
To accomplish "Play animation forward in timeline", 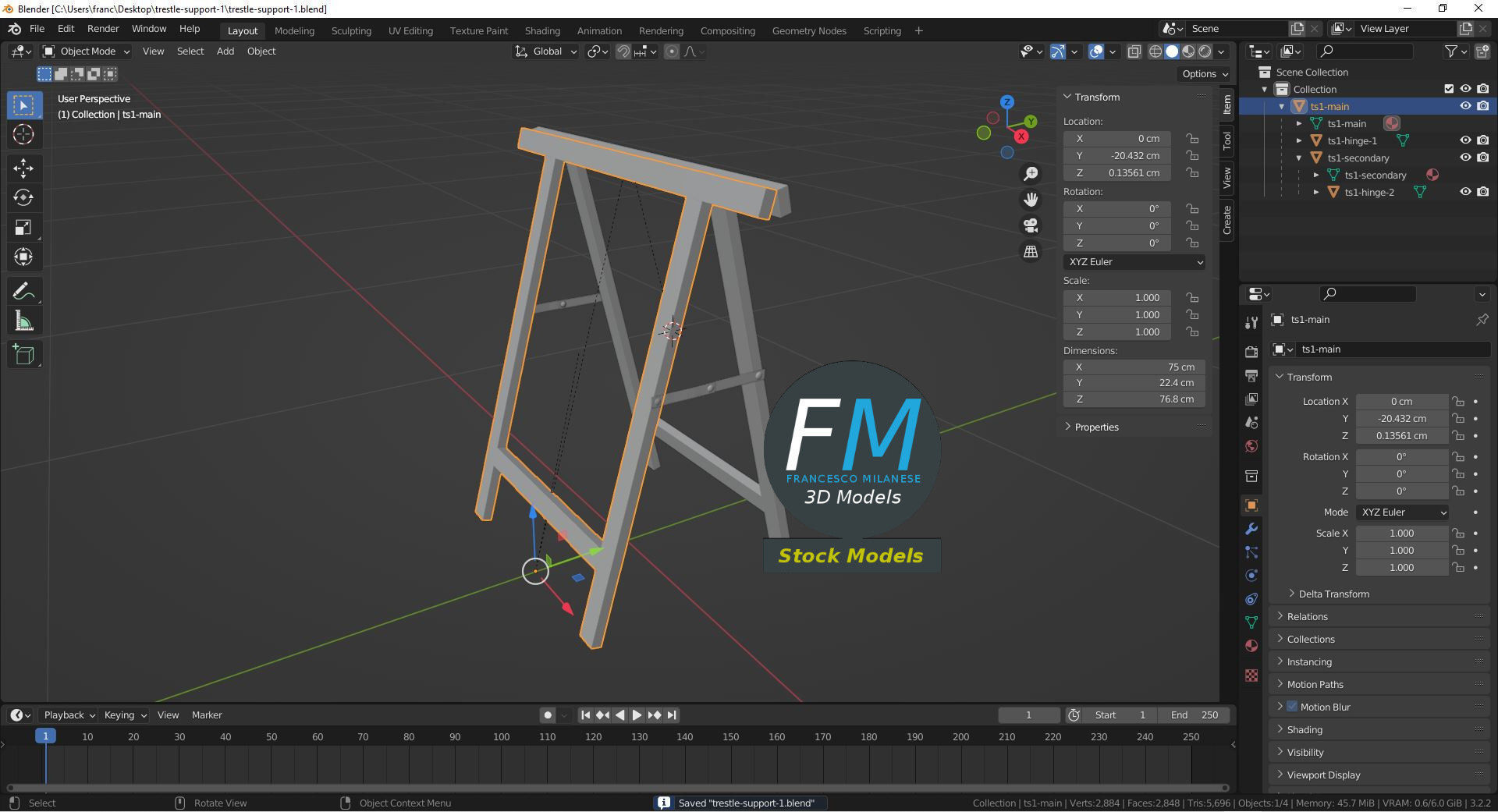I will pyautogui.click(x=637, y=715).
